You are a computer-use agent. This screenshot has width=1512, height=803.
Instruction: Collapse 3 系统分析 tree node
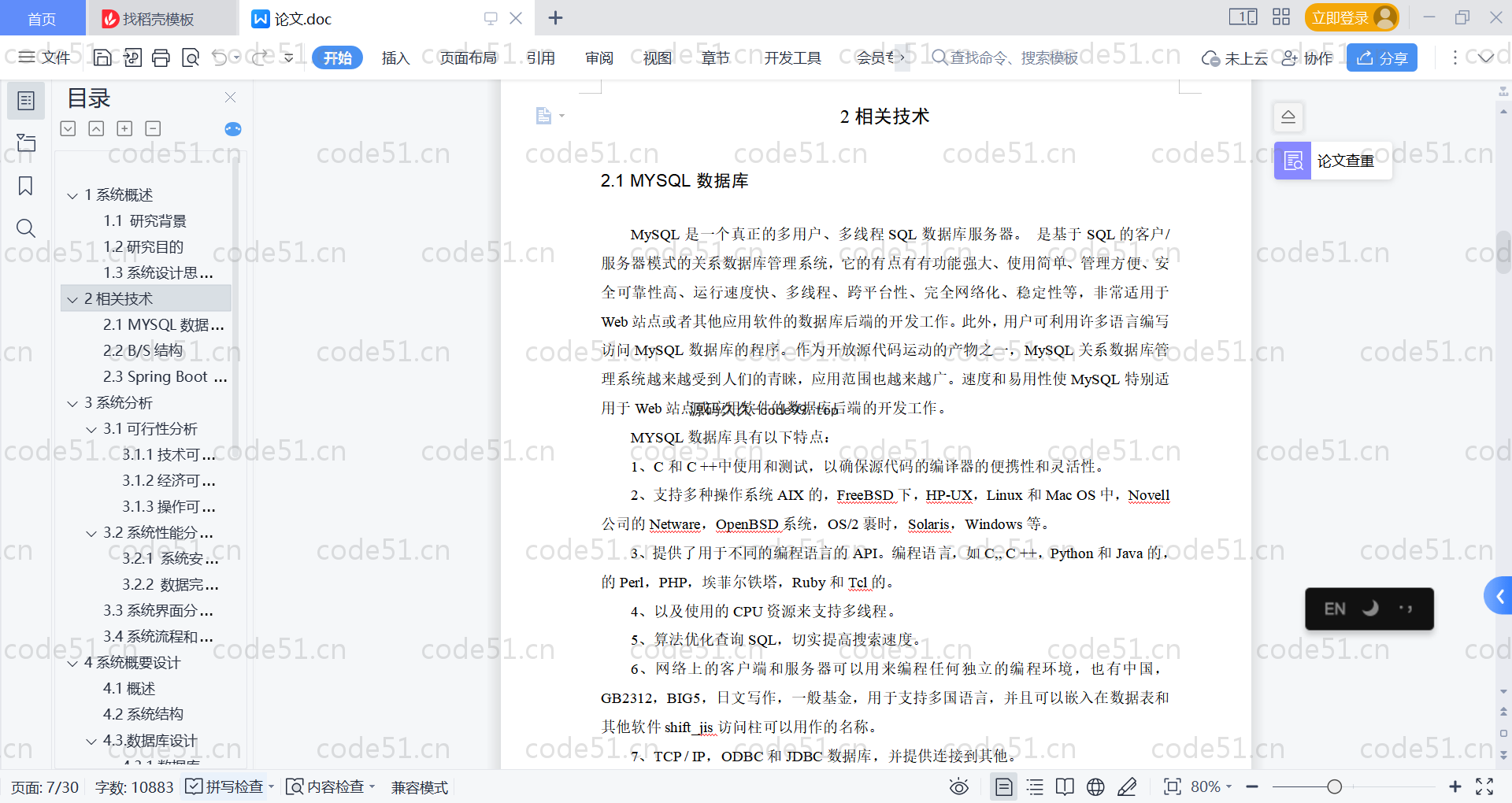[72, 403]
